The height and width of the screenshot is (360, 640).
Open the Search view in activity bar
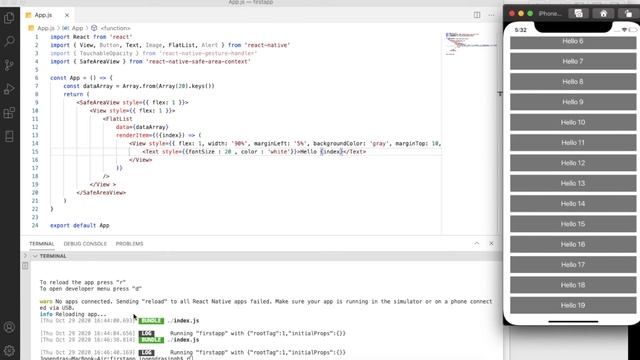coord(9,41)
